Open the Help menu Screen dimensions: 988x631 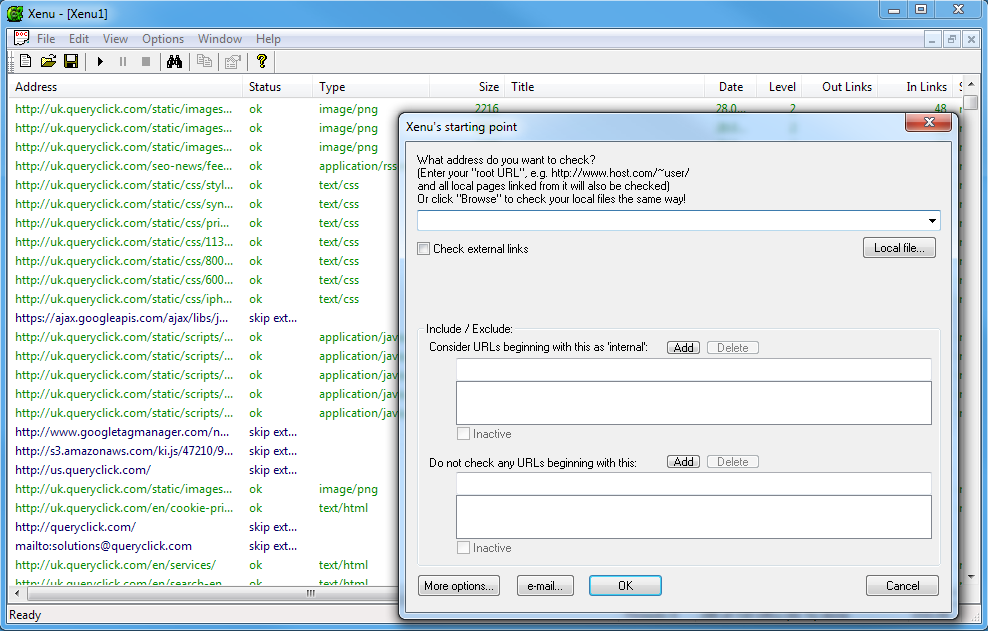pyautogui.click(x=268, y=38)
